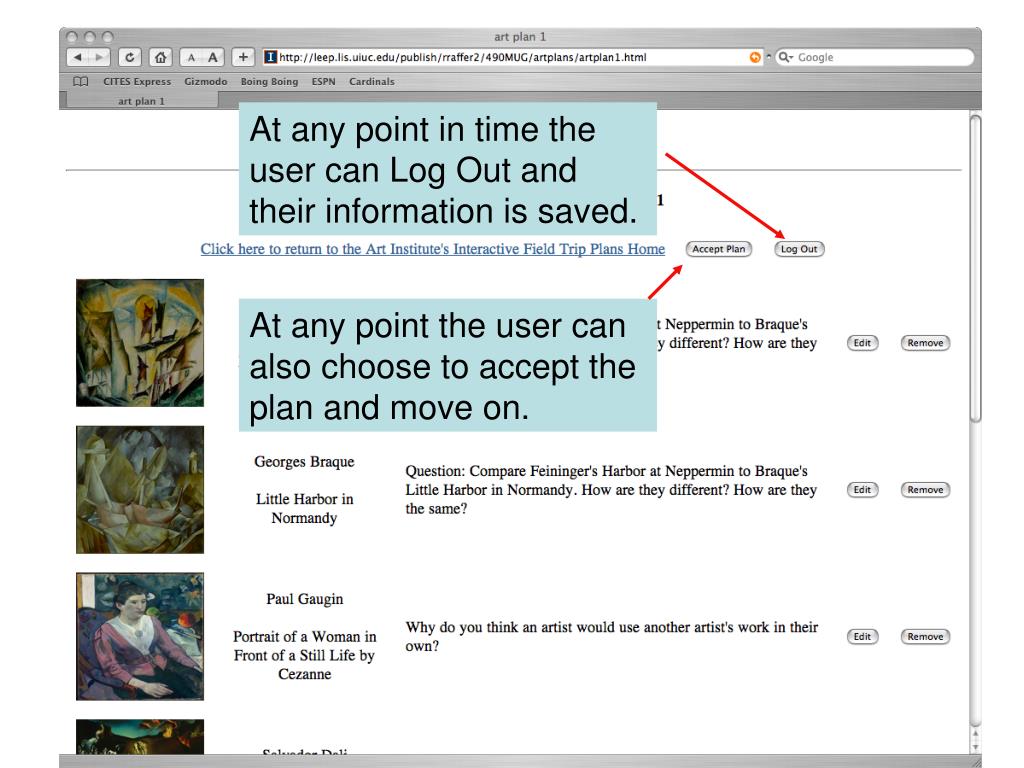The width and height of the screenshot is (1024, 768).
Task: Focus the URL address field
Action: (x=513, y=57)
